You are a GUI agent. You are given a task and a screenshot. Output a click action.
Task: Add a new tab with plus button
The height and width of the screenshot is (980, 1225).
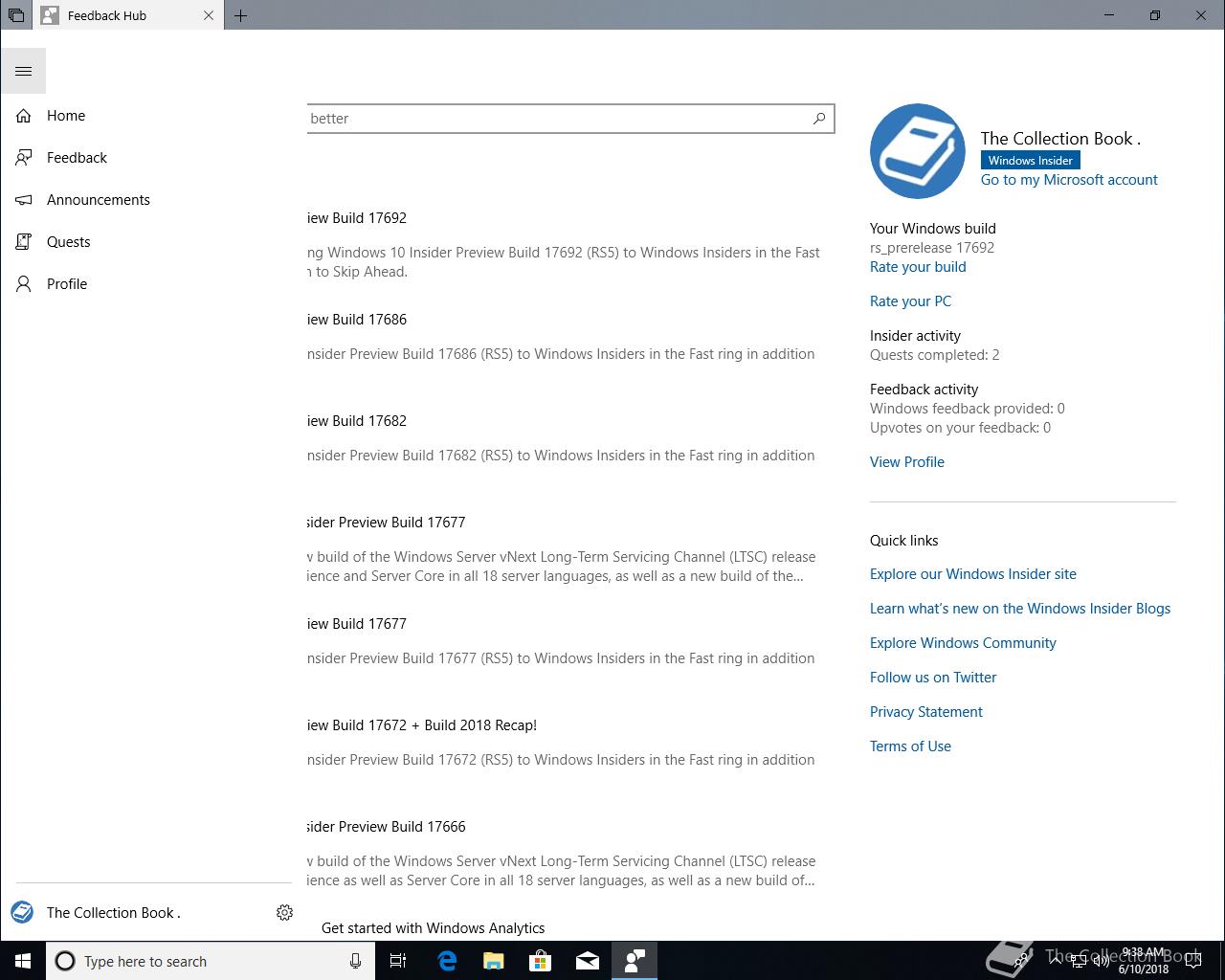[x=240, y=15]
